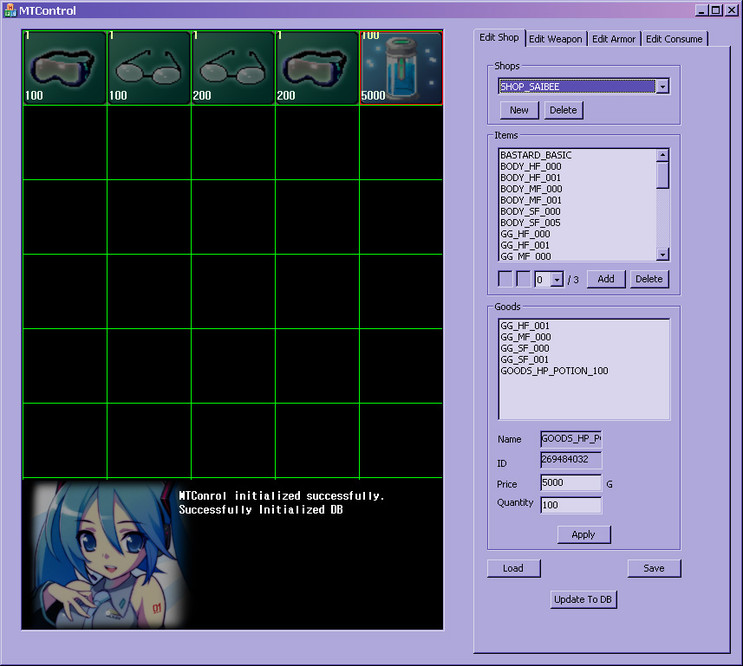Click the anime character portrait image
Viewport: 743px width, 666px height.
[103, 555]
